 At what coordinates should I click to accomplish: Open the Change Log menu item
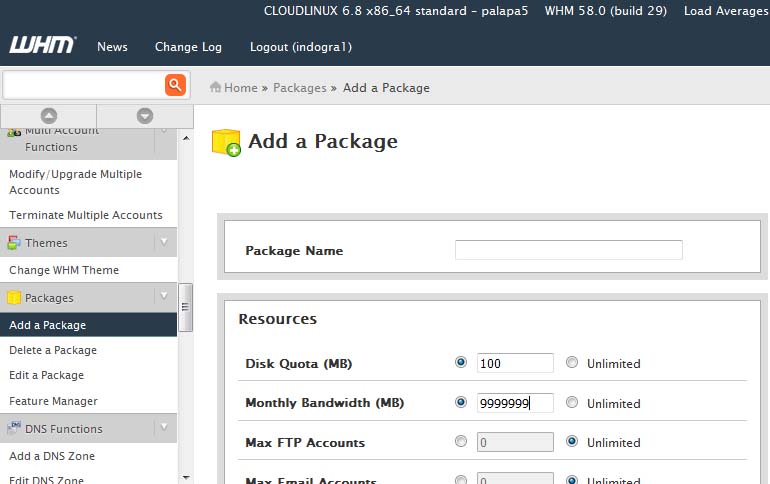[188, 47]
